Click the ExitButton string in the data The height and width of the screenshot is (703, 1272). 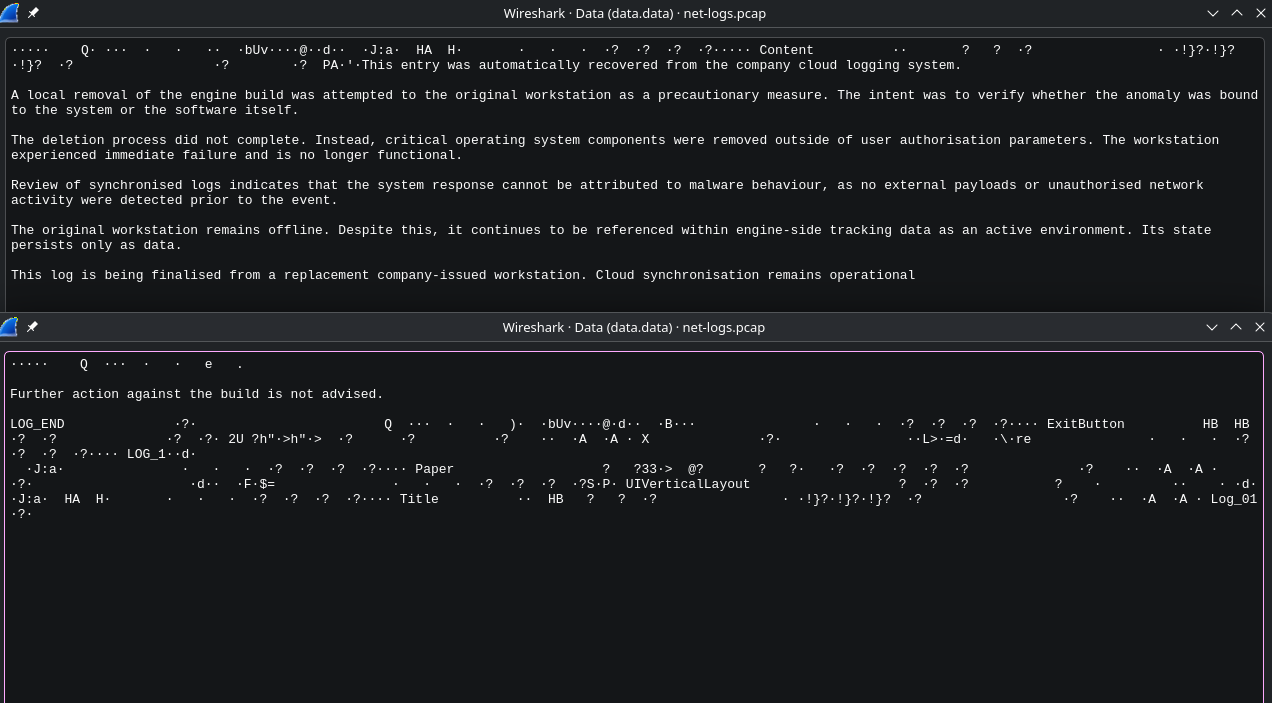click(x=1085, y=424)
